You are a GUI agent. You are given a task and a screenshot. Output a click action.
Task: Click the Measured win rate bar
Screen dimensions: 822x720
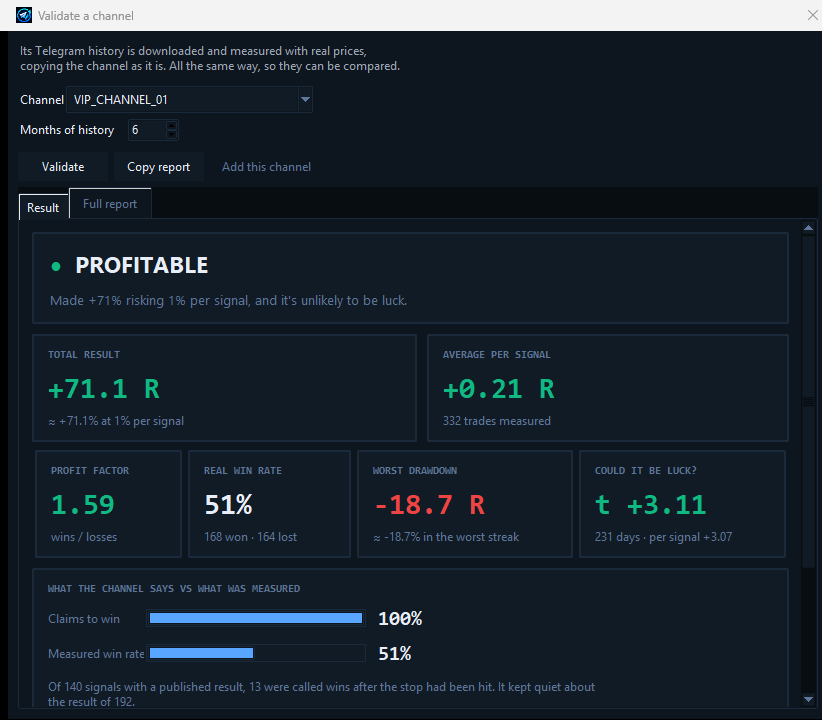tap(256, 653)
